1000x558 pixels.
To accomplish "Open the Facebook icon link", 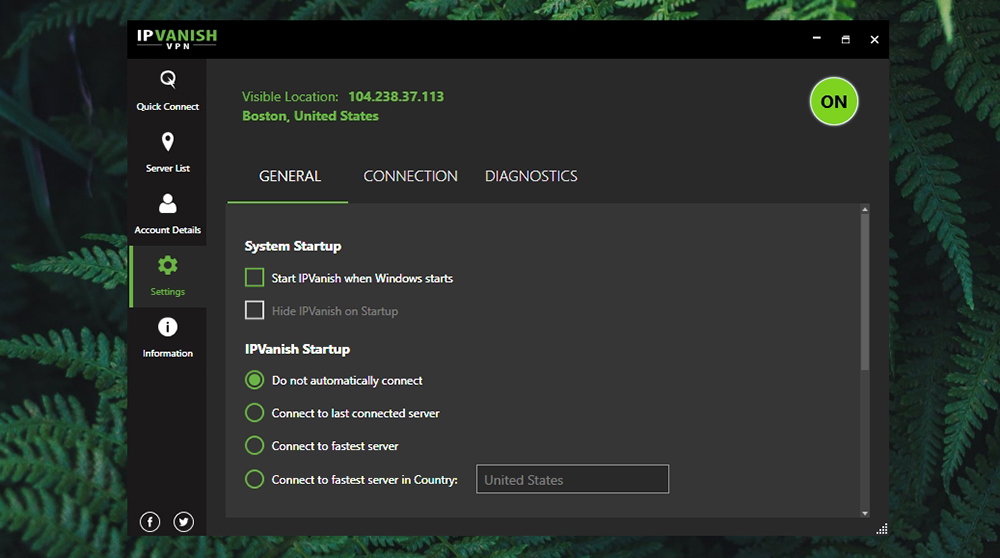I will click(150, 522).
